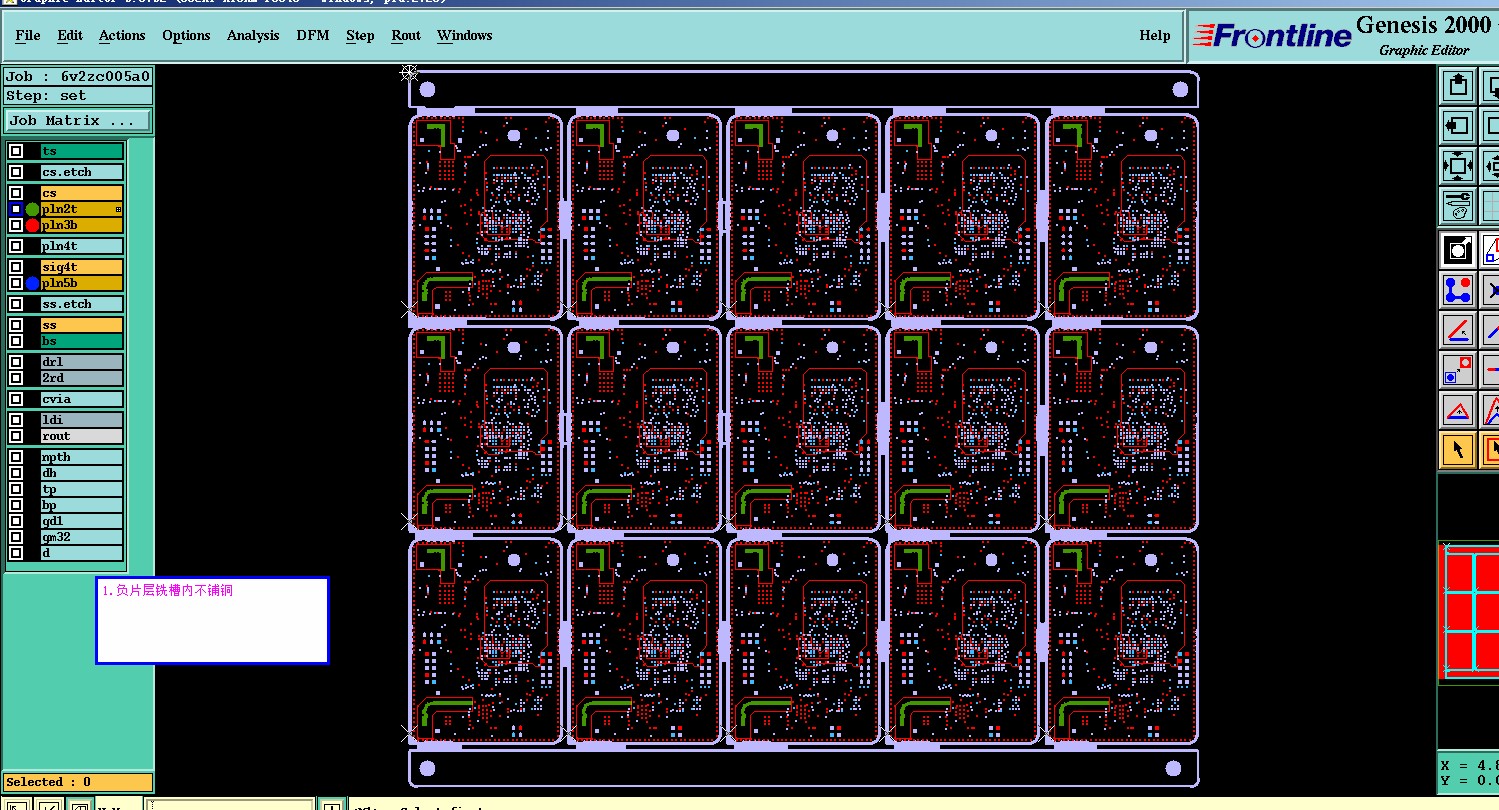The height and width of the screenshot is (810, 1499).
Task: Click the blue-to-red square move icon
Action: pyautogui.click(x=1458, y=369)
